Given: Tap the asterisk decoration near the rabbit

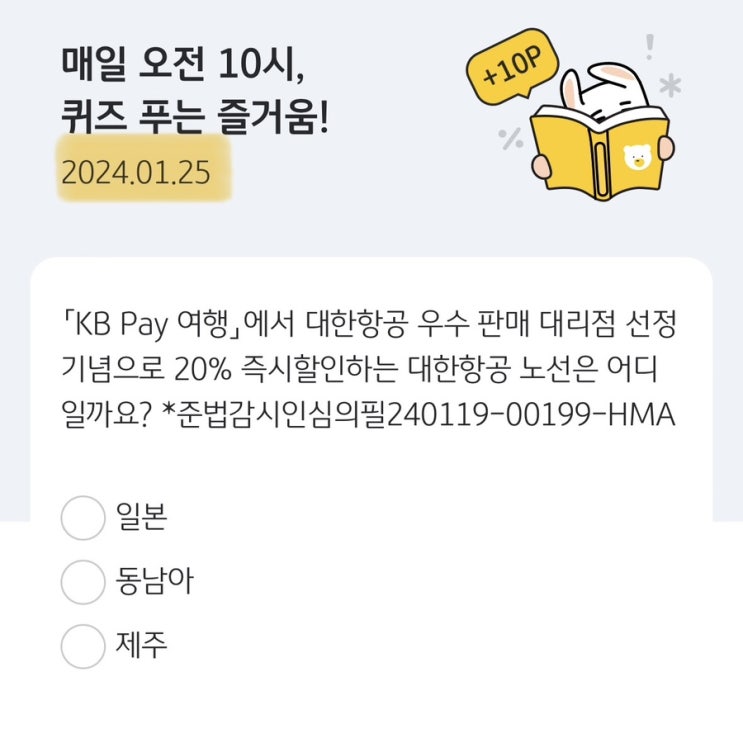Looking at the screenshot, I should (x=670, y=86).
